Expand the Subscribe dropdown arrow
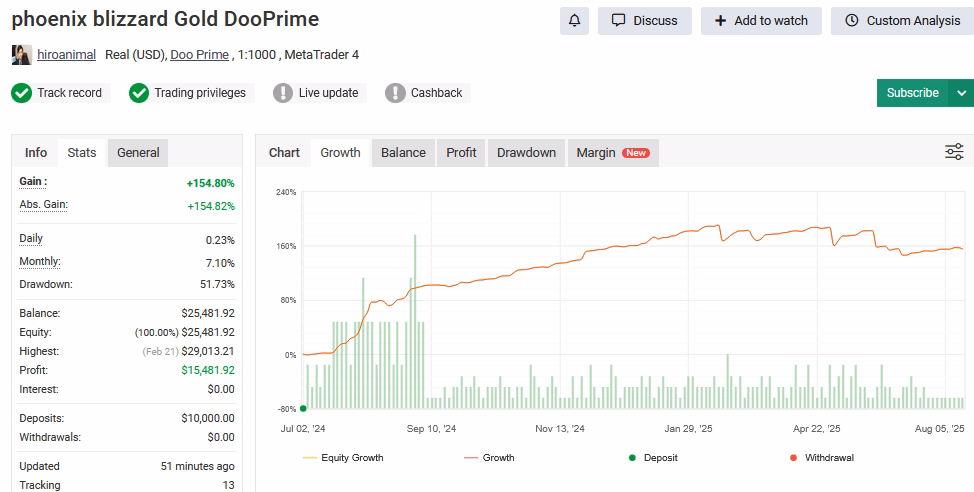Viewport: 974px width, 492px height. click(961, 93)
